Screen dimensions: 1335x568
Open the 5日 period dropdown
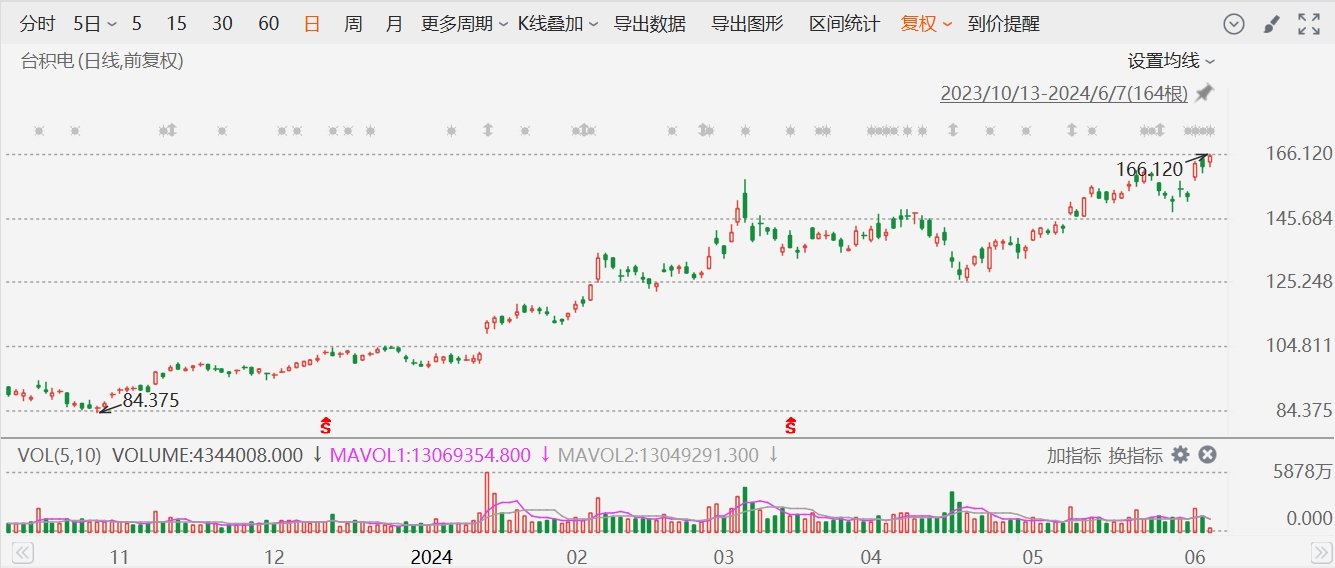click(95, 24)
